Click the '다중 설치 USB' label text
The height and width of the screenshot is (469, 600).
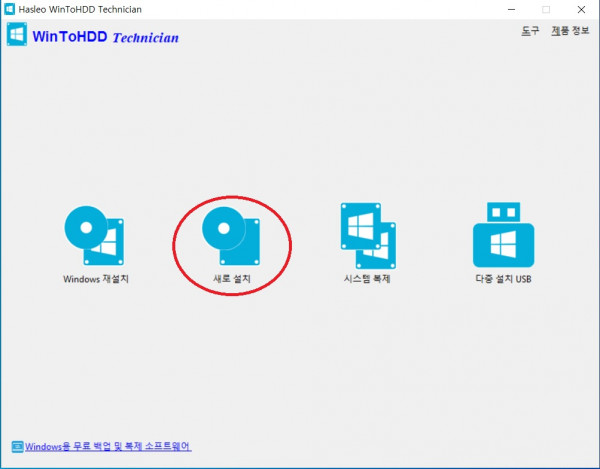click(x=503, y=279)
